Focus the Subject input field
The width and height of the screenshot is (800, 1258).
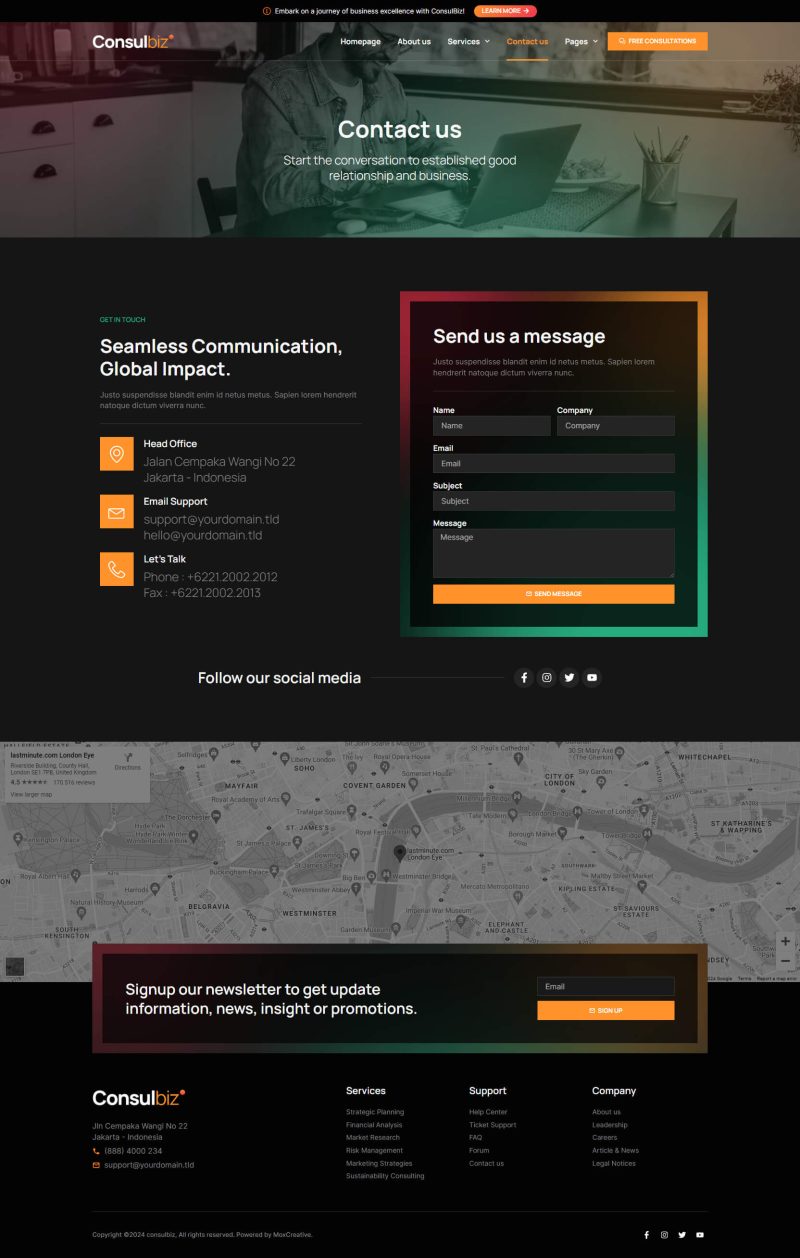point(553,501)
